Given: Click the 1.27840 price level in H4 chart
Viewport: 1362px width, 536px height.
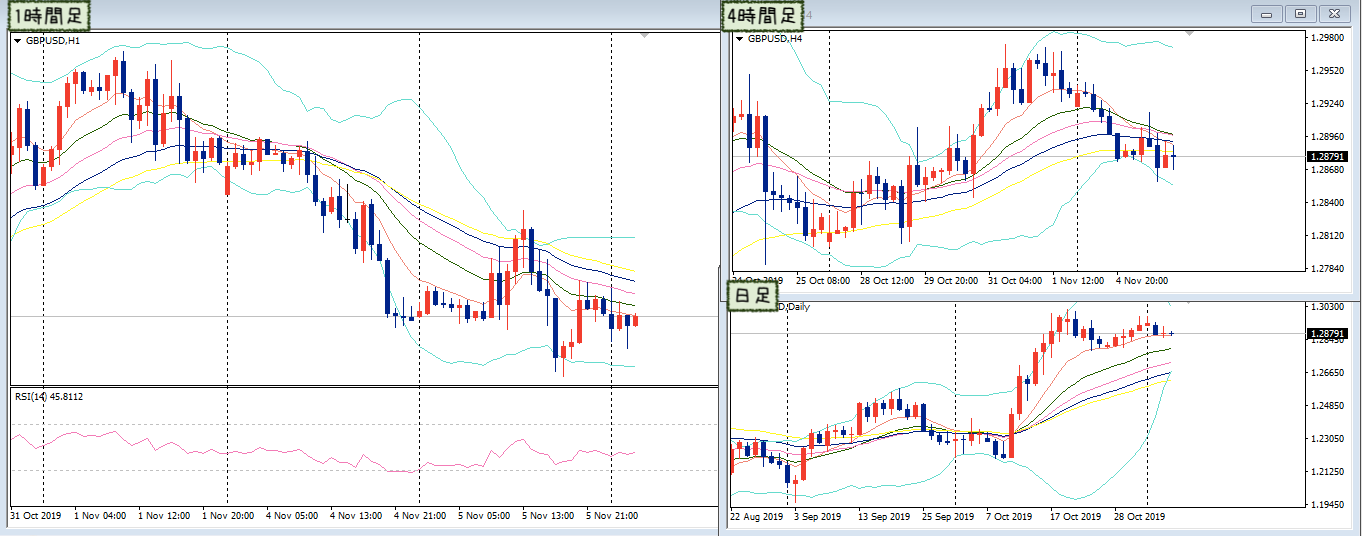Looking at the screenshot, I should 1327,268.
